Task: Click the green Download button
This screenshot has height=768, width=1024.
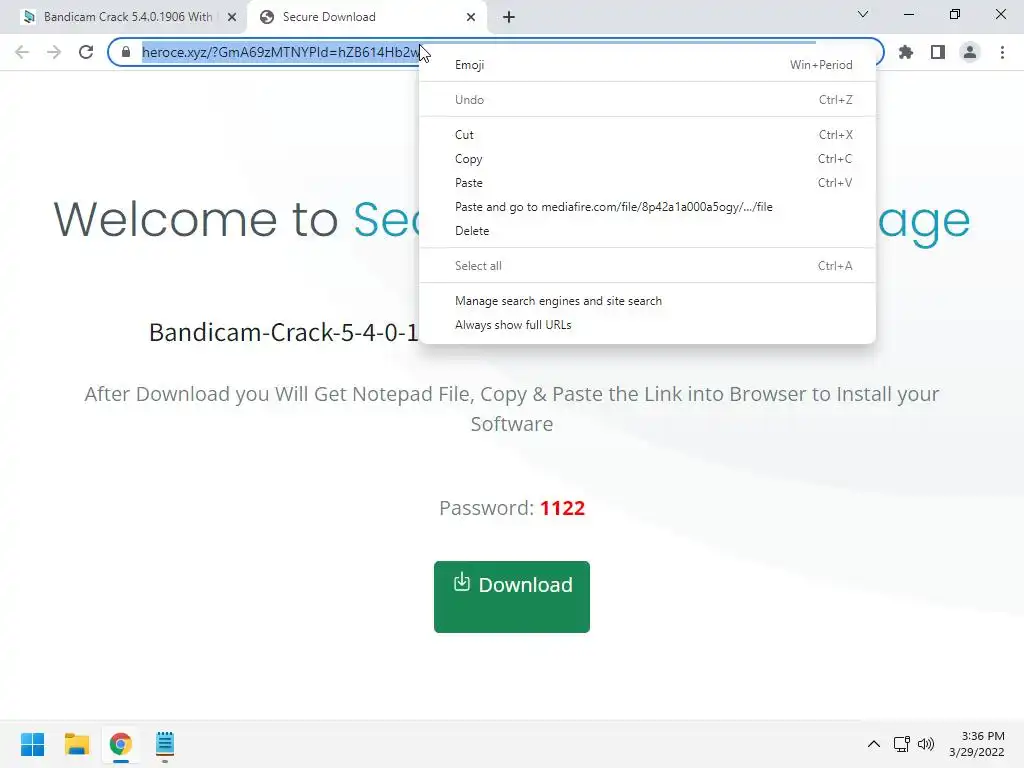Action: tap(511, 596)
